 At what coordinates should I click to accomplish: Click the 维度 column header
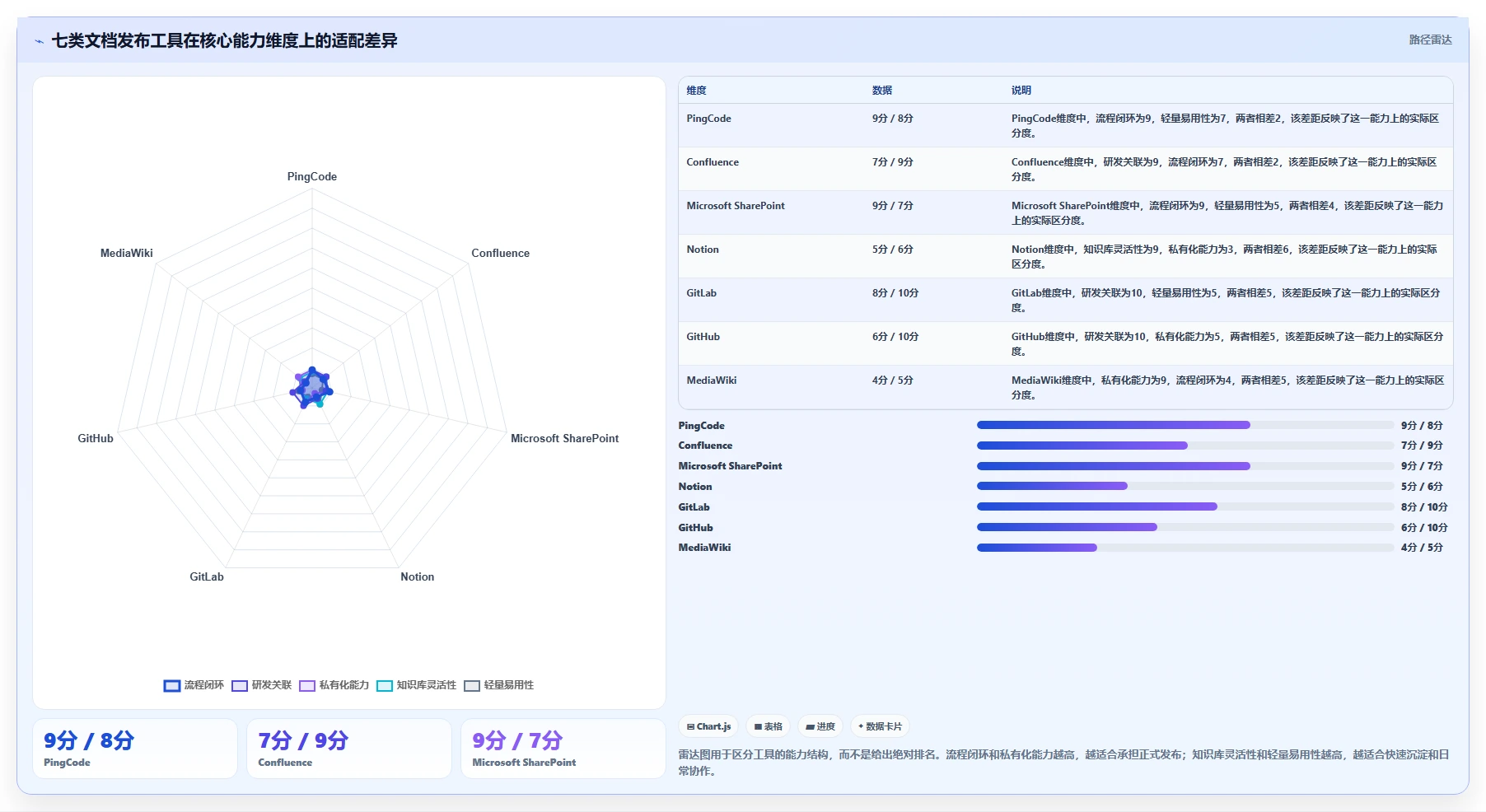point(696,91)
